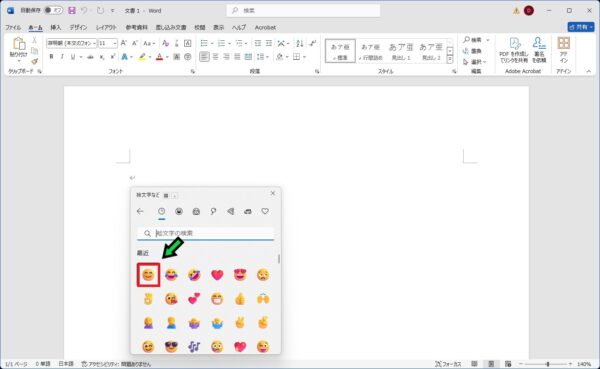Switch to the Design tab
Viewport: 600px width, 369px height.
tap(78, 27)
